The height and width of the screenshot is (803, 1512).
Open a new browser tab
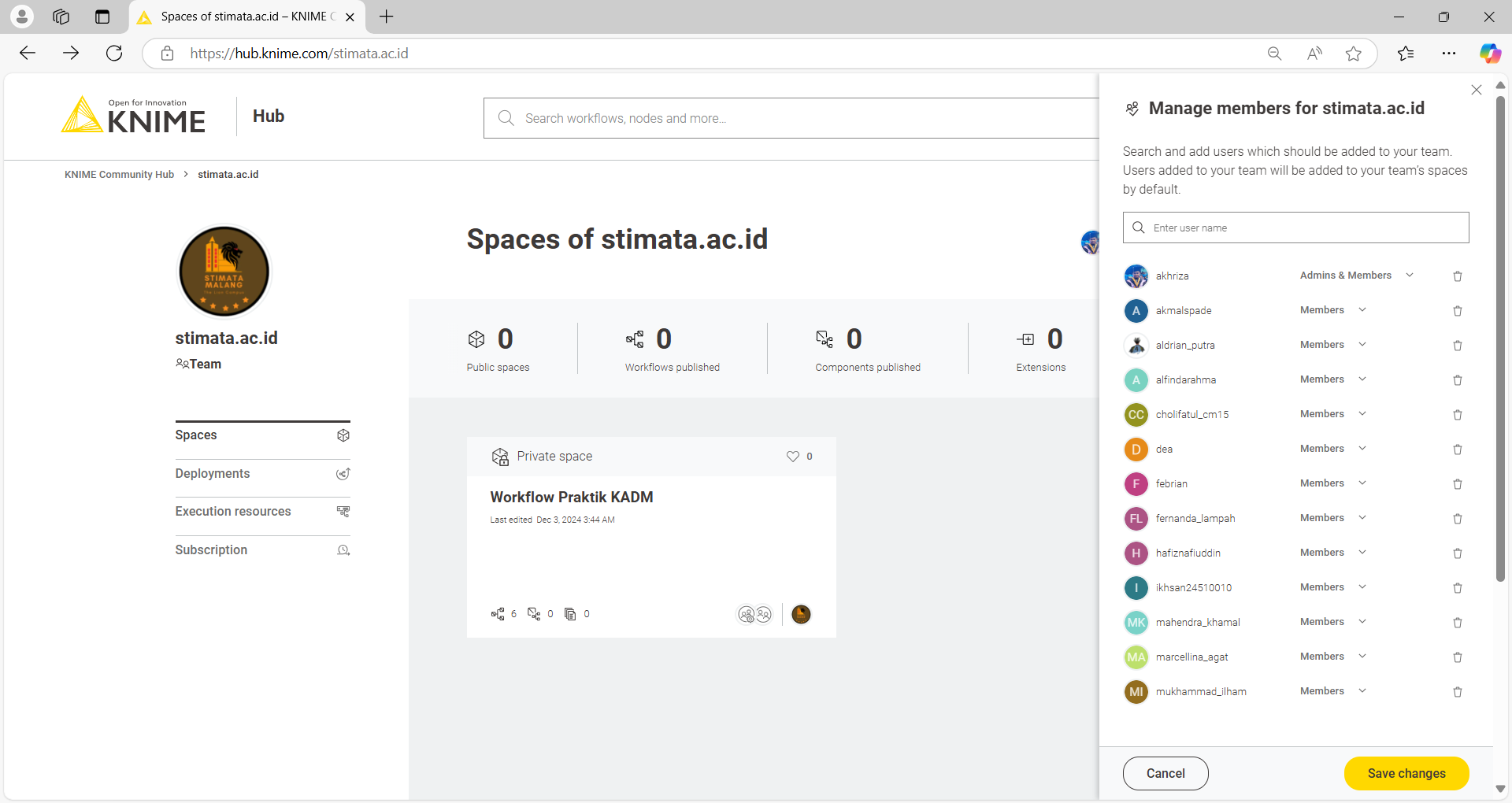point(386,17)
